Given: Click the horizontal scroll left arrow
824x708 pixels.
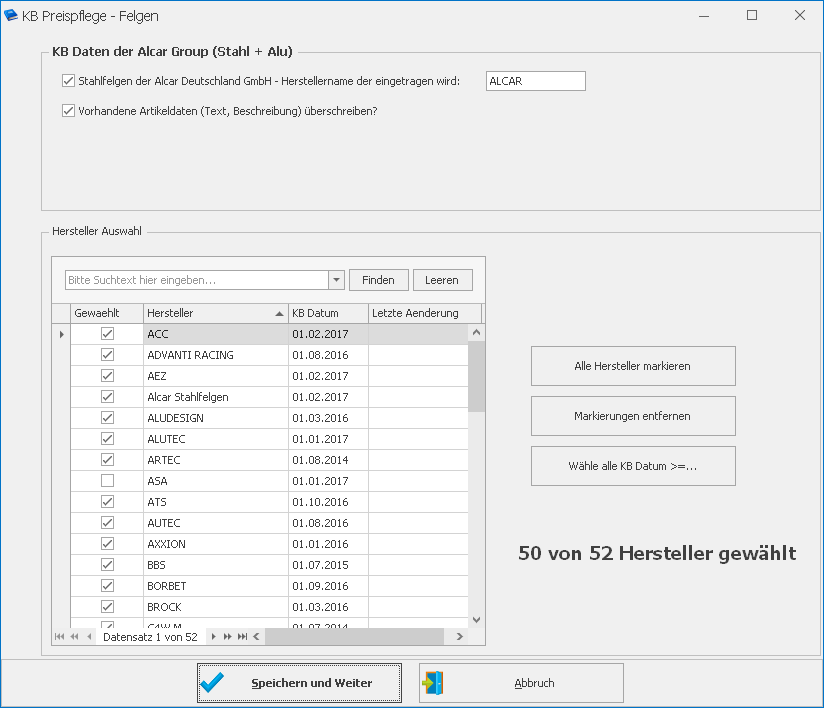Looking at the screenshot, I should click(x=256, y=637).
